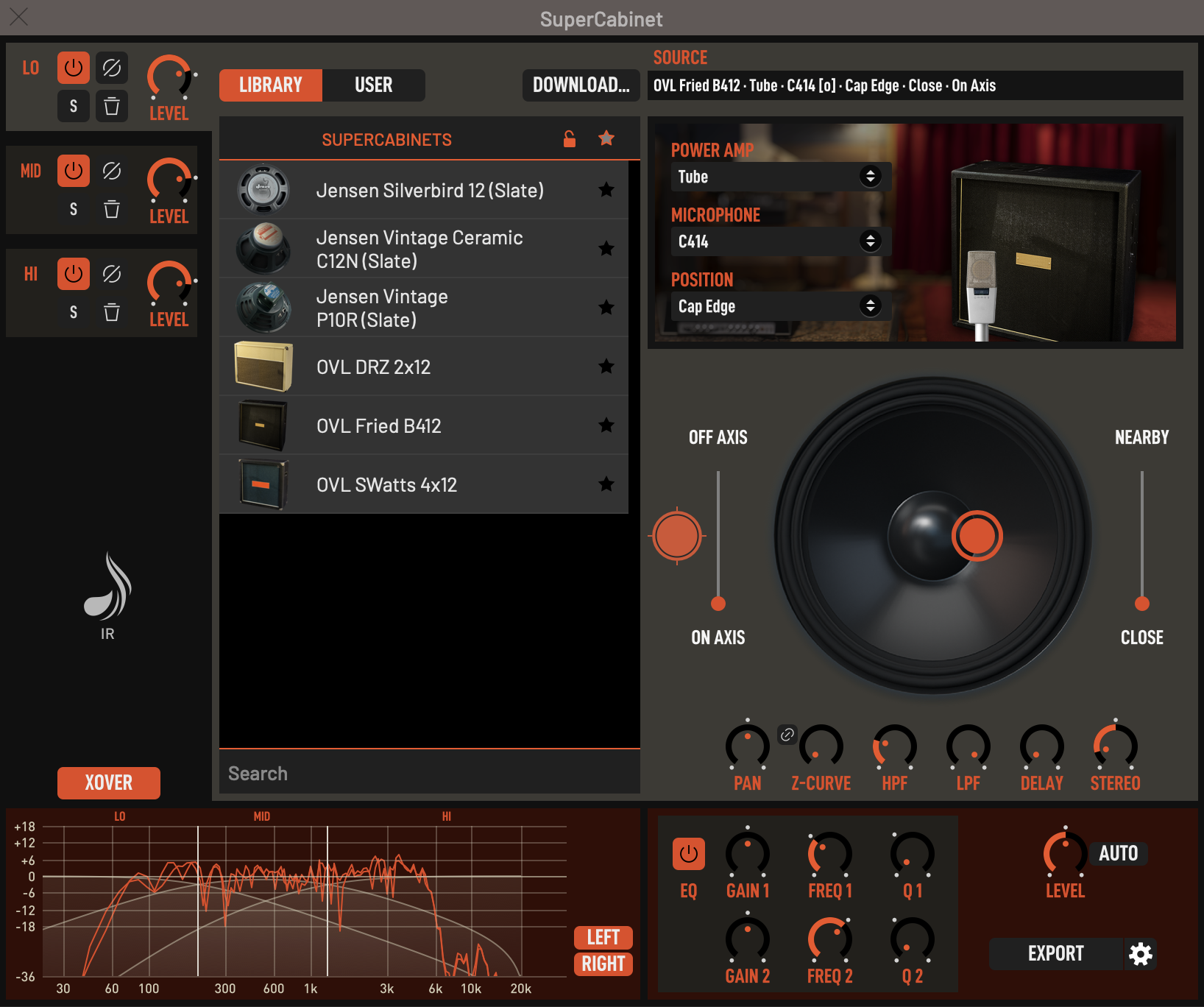Click the favorites star filter in Supercabinets header
Viewport: 1204px width, 1007px height.
pos(606,138)
